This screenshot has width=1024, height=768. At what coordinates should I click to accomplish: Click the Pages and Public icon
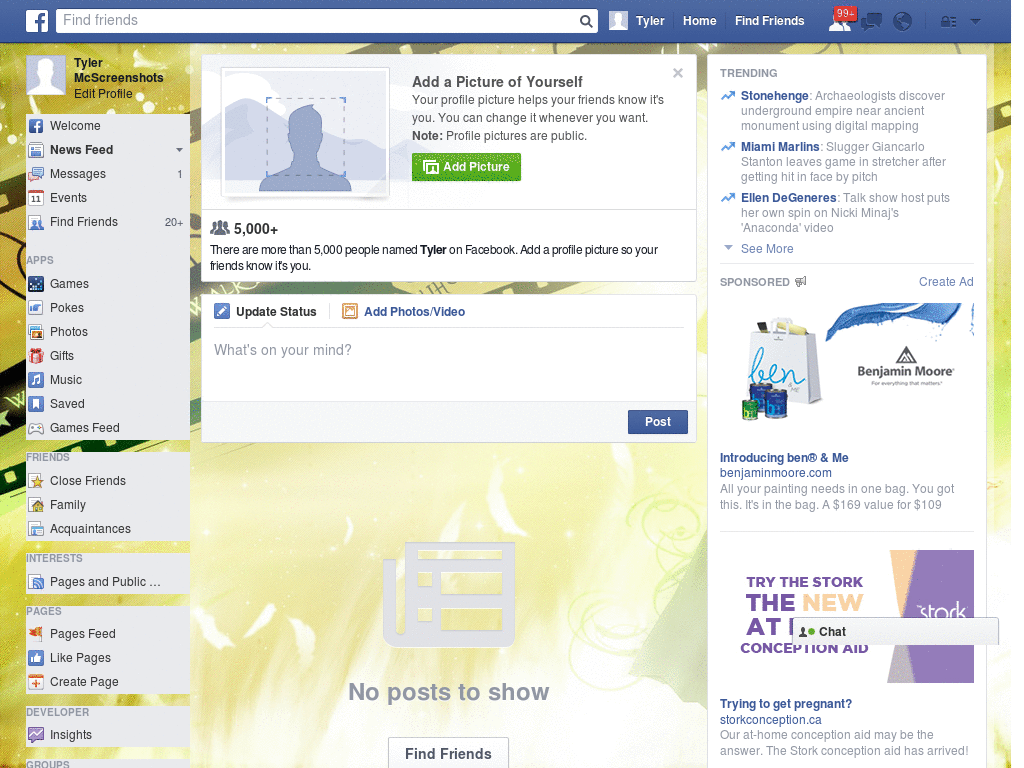pos(37,582)
